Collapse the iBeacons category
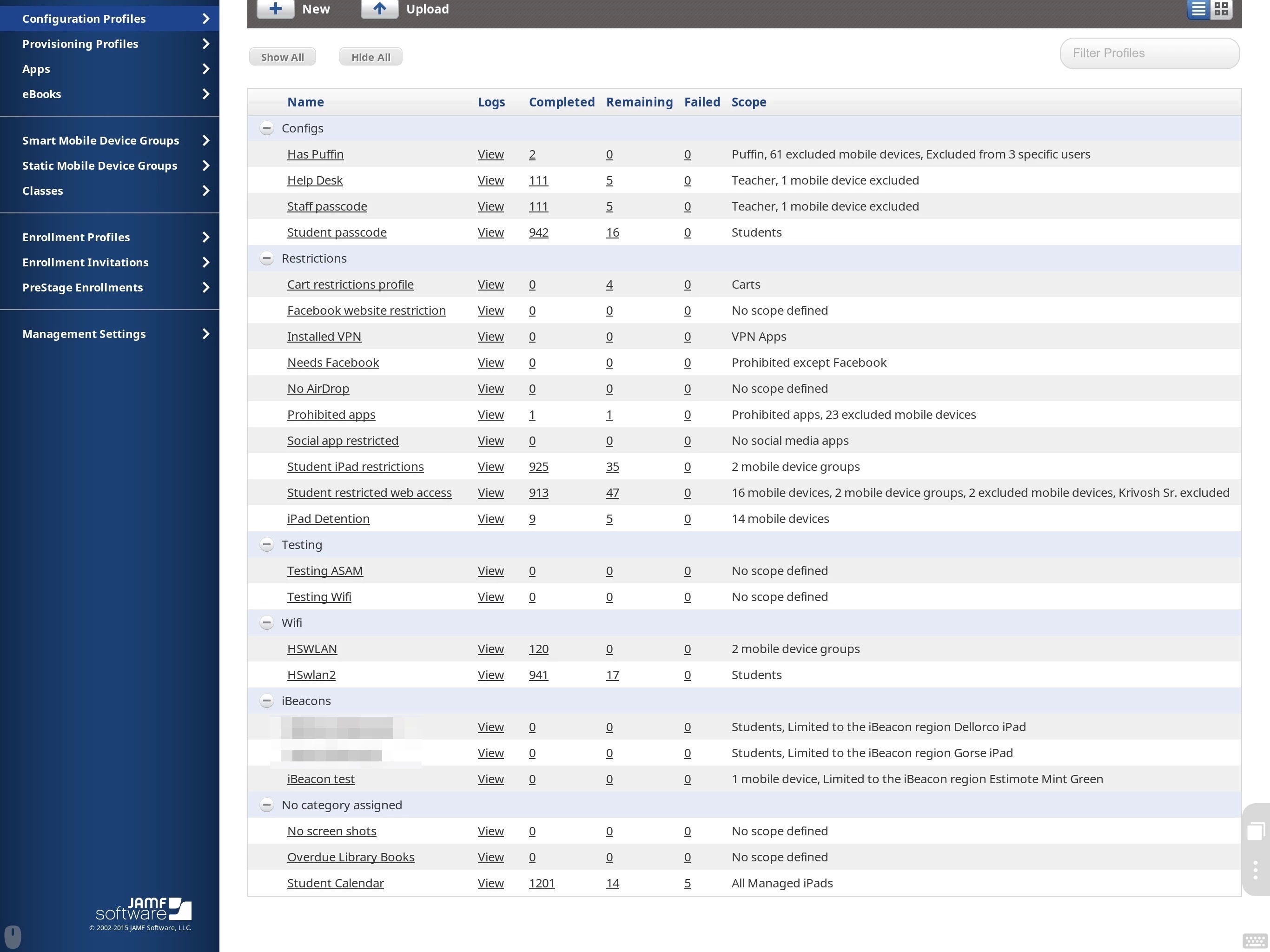The height and width of the screenshot is (952, 1270). pyautogui.click(x=266, y=701)
